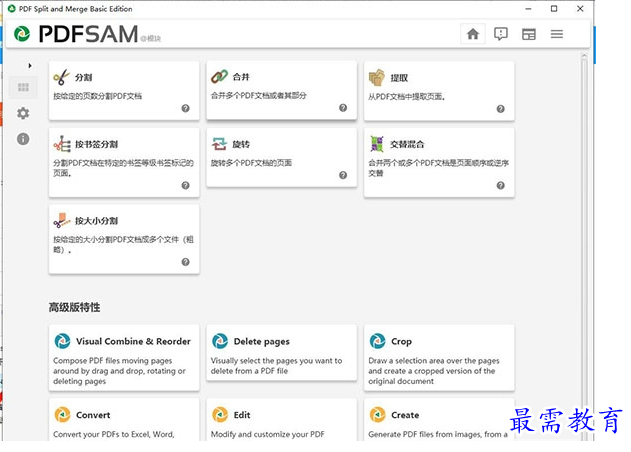
Task: Open the 按大小分割 split-by-size icon
Action: 62,221
